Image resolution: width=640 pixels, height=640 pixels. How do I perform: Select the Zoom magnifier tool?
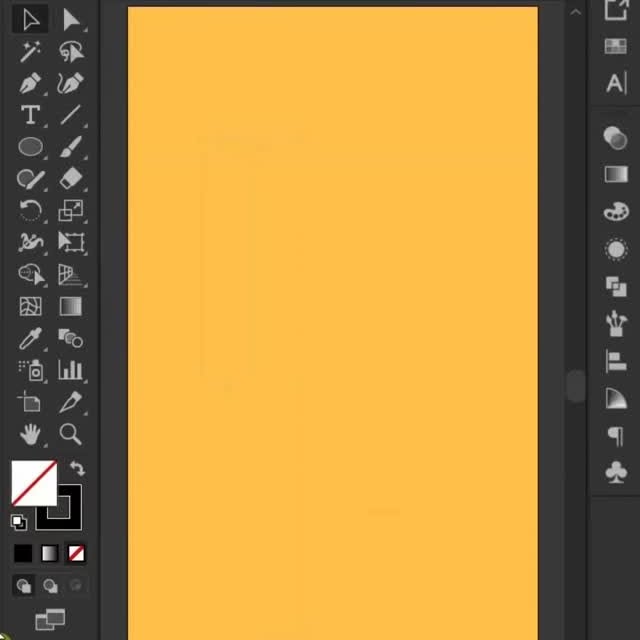70,434
